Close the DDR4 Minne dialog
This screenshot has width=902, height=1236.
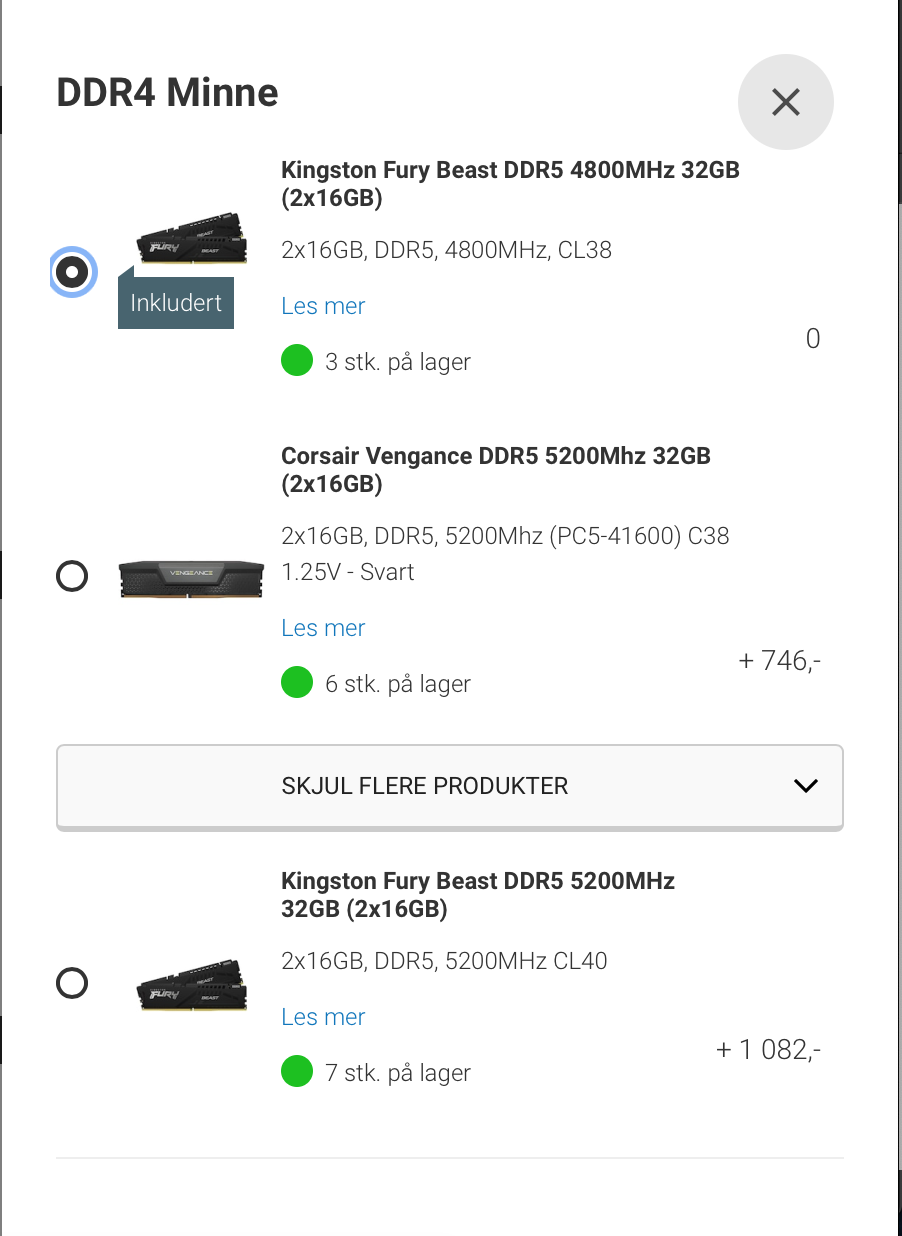[x=785, y=102]
